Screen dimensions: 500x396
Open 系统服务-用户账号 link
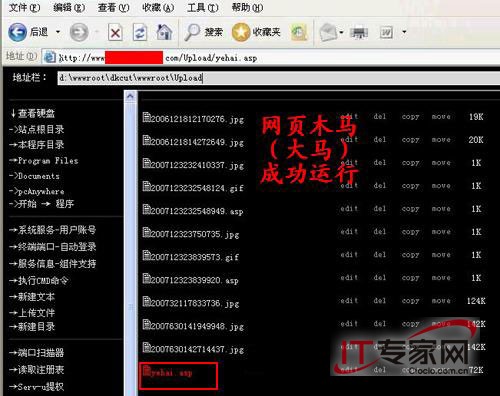(x=53, y=230)
